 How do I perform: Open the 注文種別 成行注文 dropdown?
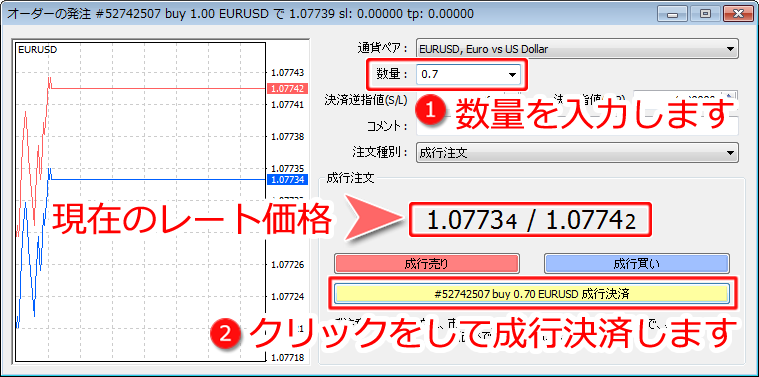coord(577,152)
